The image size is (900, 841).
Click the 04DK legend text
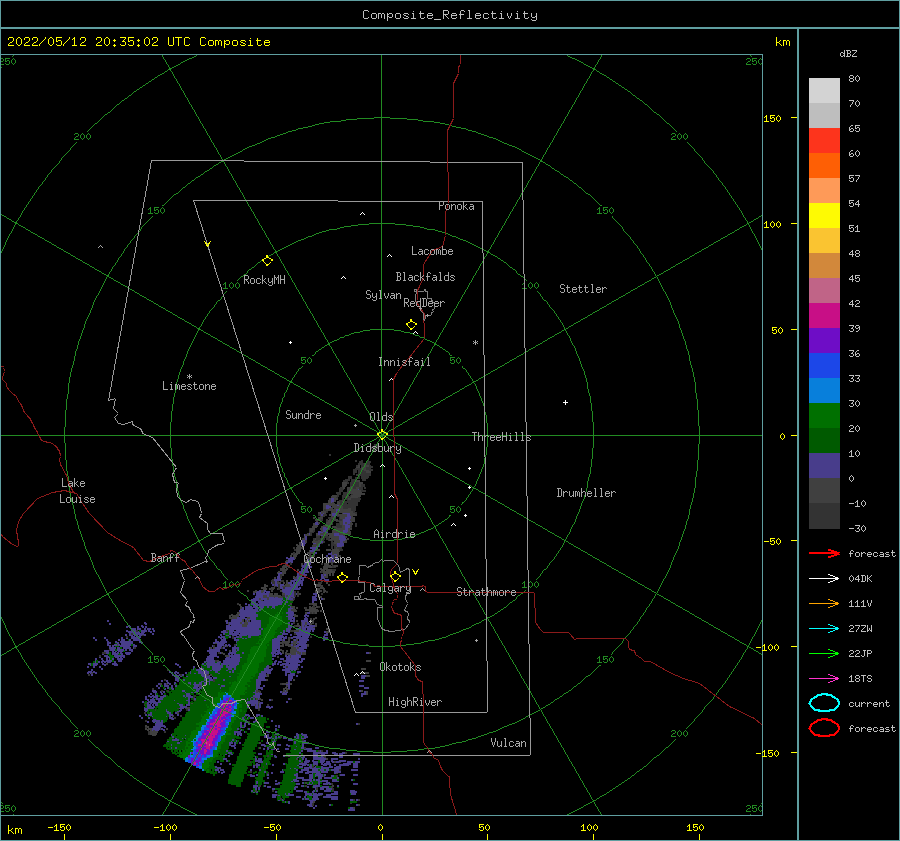(860, 578)
